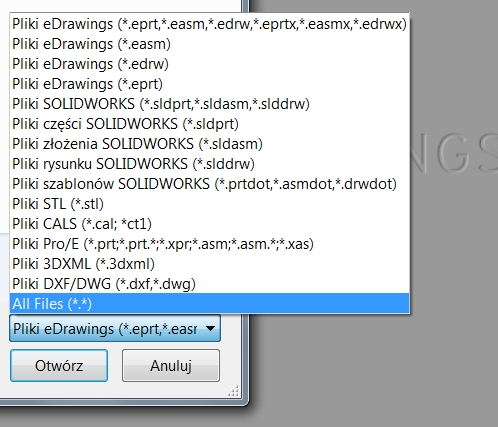Click the file type combo box text
498x427 pixels.
(105, 329)
